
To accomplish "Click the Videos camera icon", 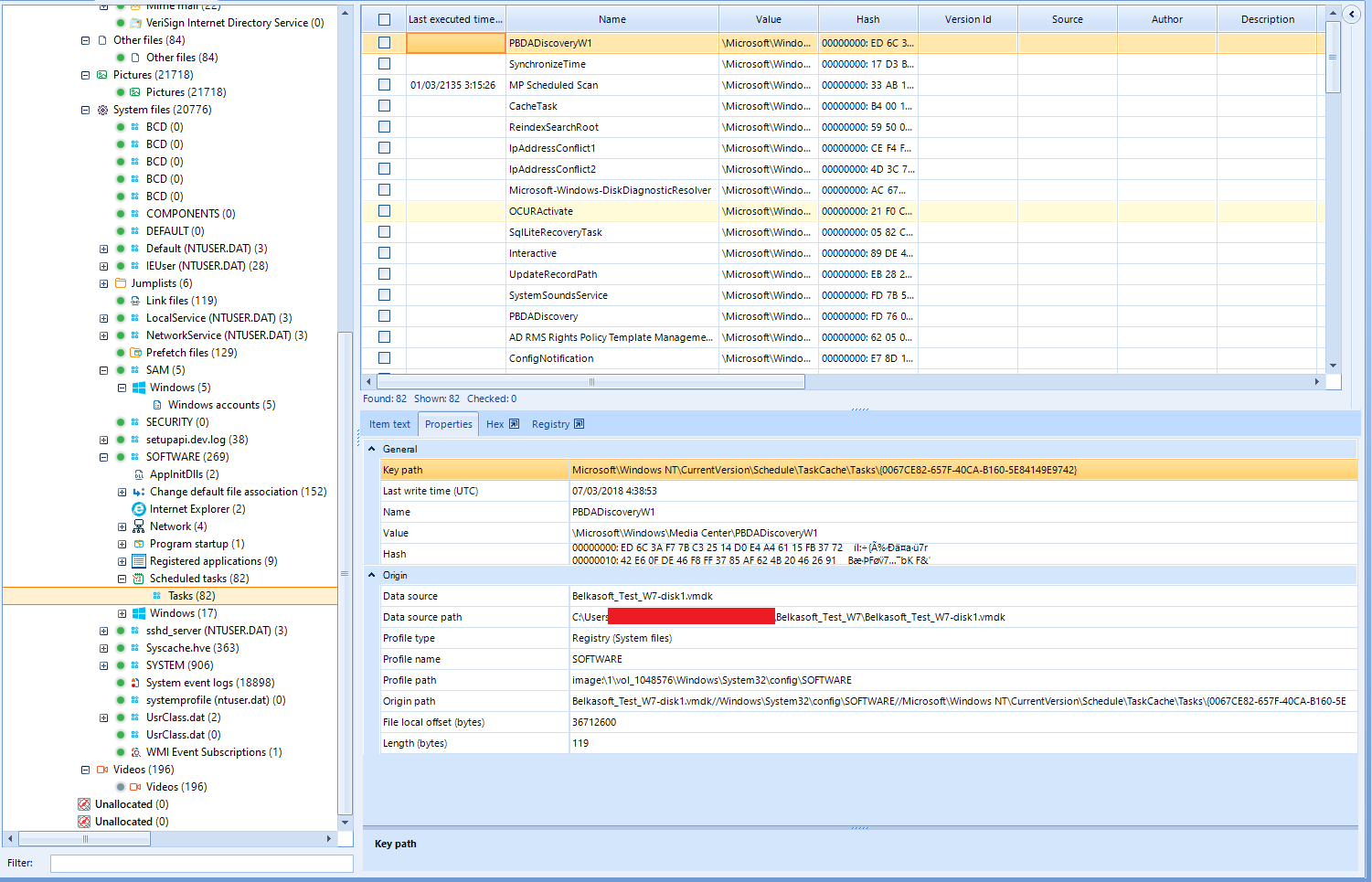I will (x=102, y=770).
